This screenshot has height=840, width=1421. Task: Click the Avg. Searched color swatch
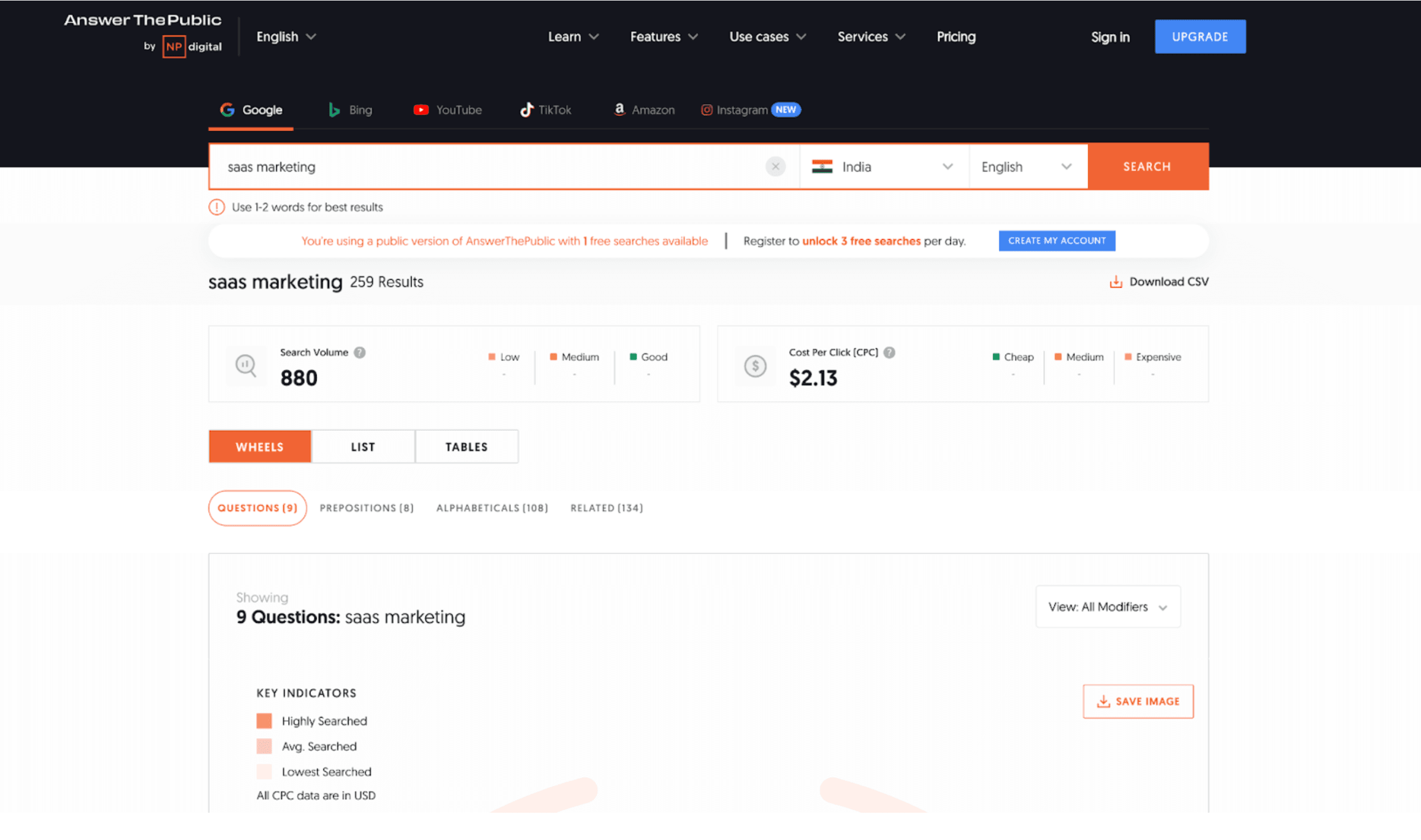point(264,746)
